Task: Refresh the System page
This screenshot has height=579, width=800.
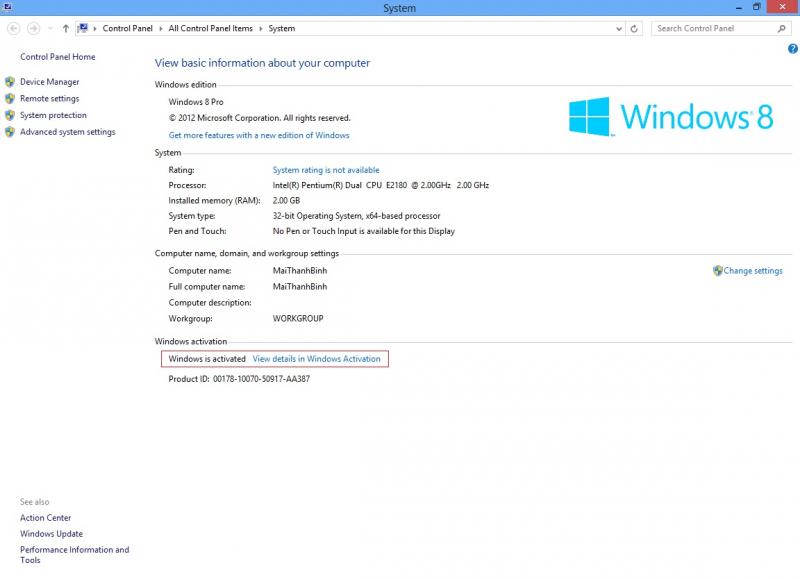Action: (x=634, y=29)
